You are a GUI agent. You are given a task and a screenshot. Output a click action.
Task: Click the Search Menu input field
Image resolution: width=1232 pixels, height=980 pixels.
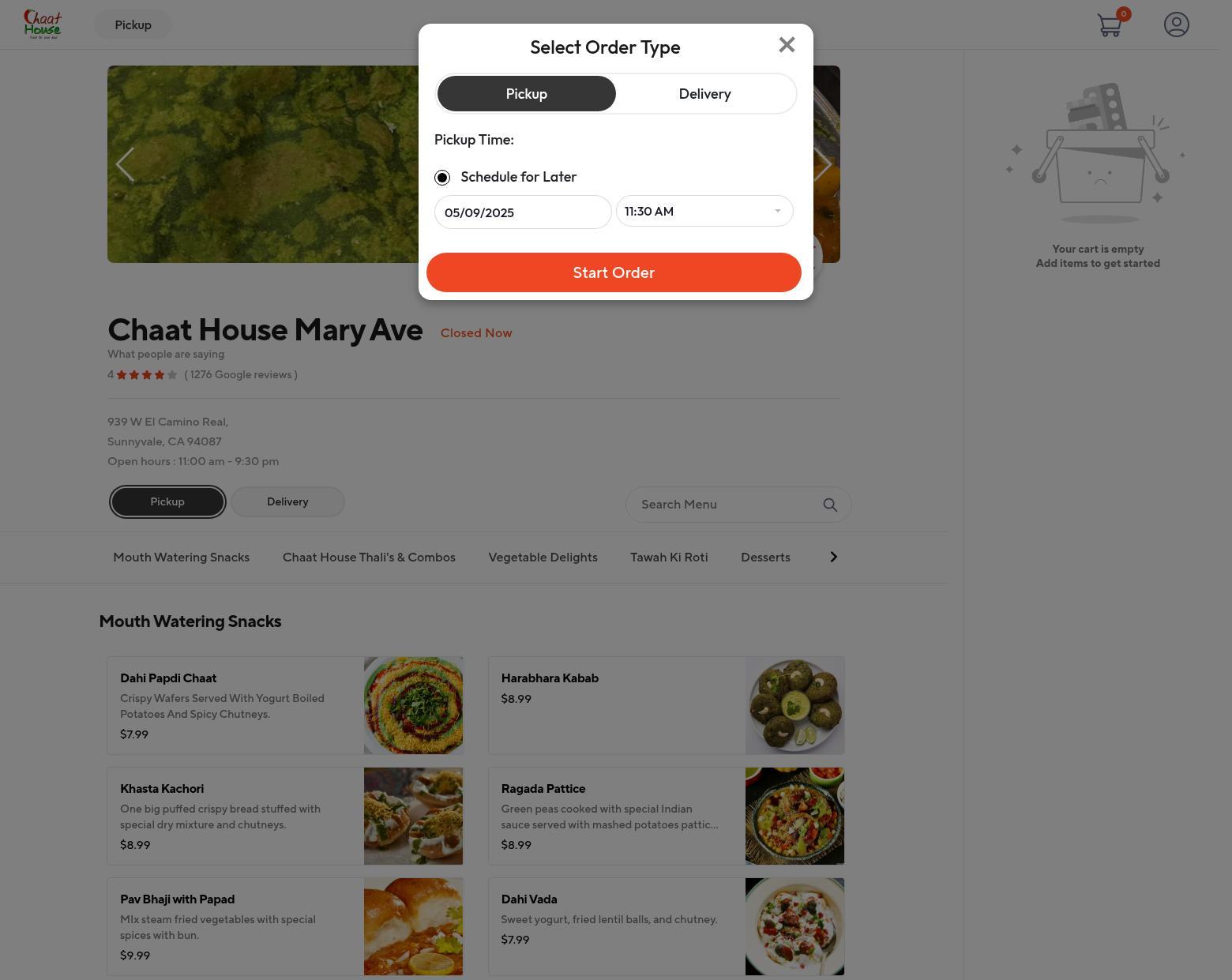(x=727, y=505)
